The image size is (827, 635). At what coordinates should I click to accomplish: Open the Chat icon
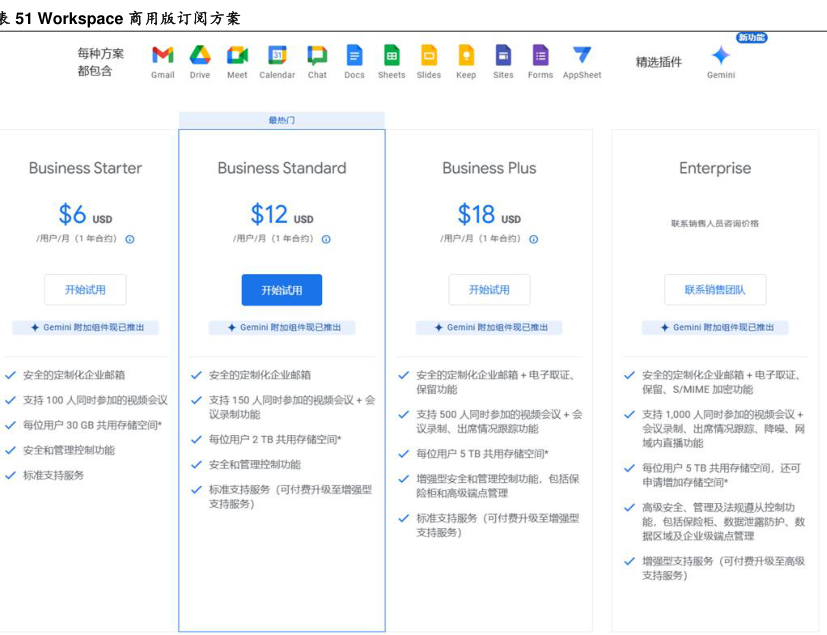(317, 55)
